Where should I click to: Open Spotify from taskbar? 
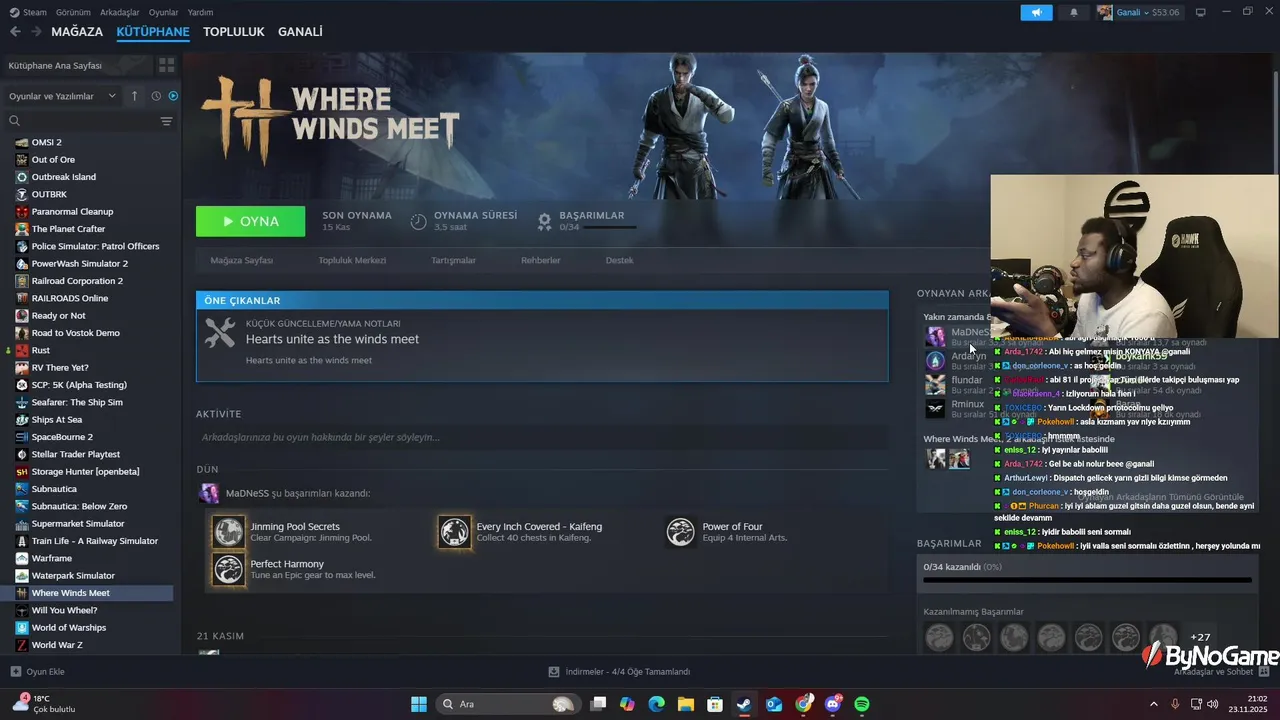[x=862, y=704]
